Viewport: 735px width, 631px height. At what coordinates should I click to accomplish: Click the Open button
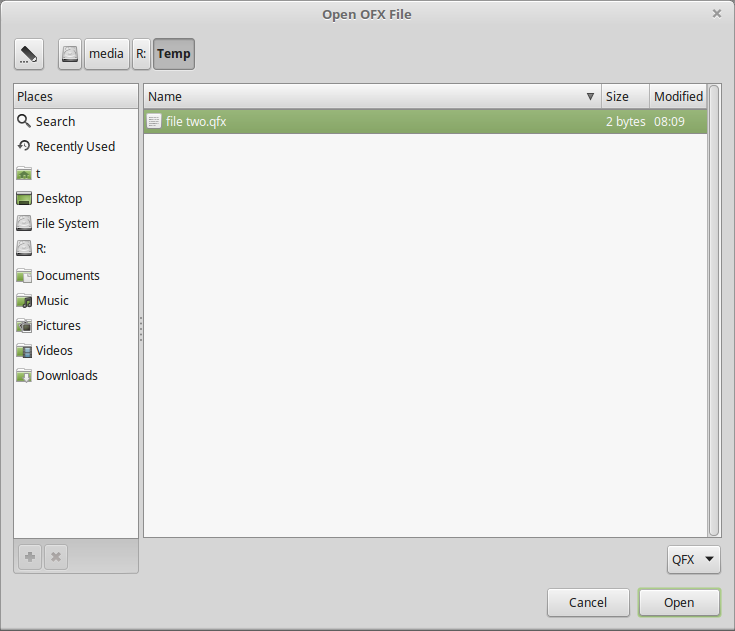(x=679, y=602)
